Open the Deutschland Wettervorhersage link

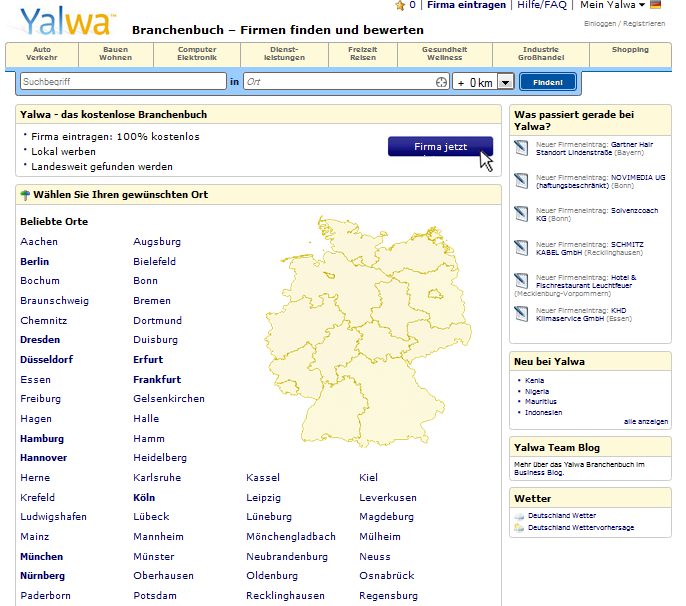pyautogui.click(x=581, y=528)
